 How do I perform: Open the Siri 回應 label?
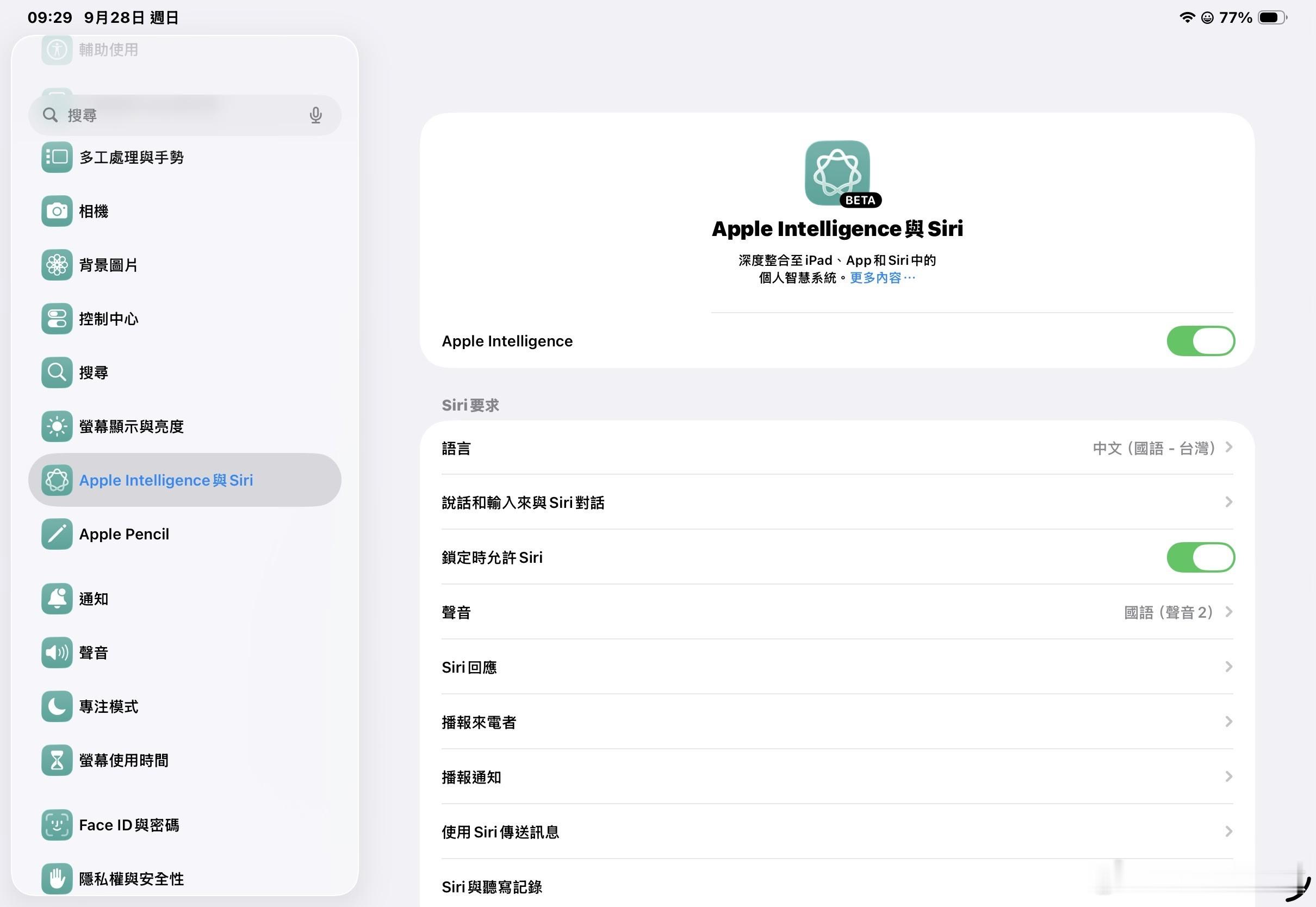coord(469,667)
